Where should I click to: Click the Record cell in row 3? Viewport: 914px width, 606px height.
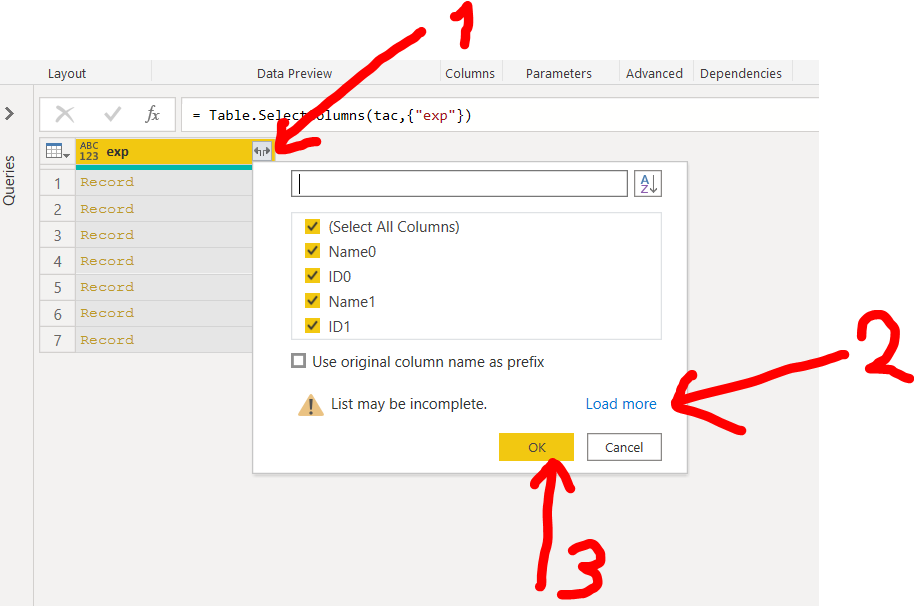coord(164,235)
